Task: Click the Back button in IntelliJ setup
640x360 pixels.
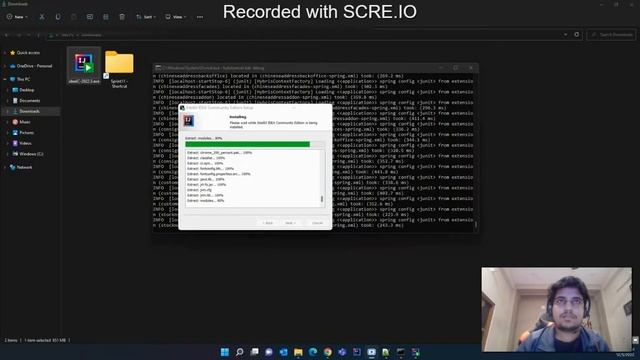Action: click(268, 223)
